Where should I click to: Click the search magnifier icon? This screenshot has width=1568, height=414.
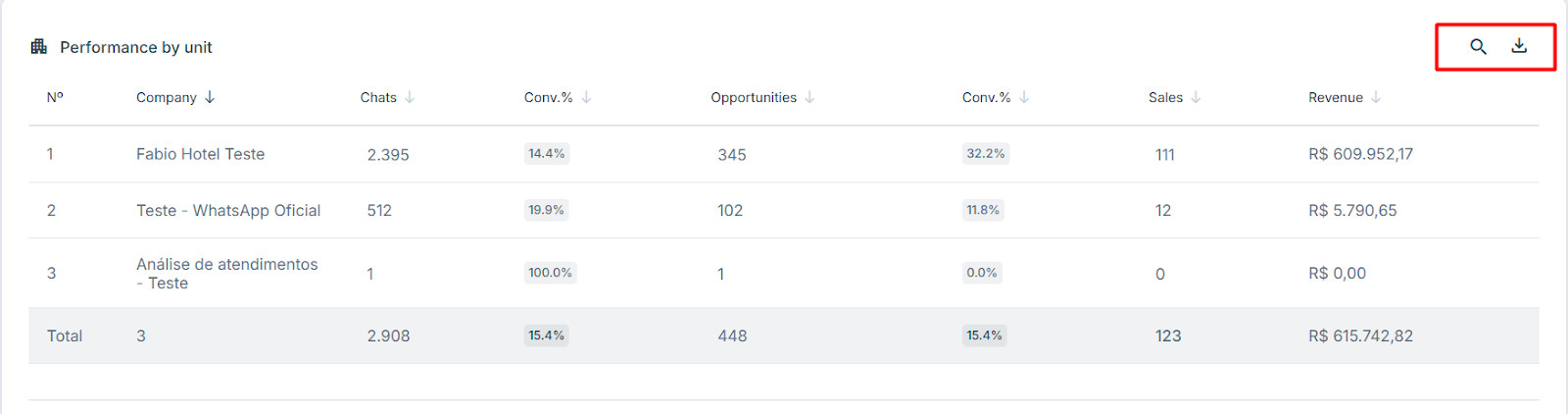coord(1478,46)
